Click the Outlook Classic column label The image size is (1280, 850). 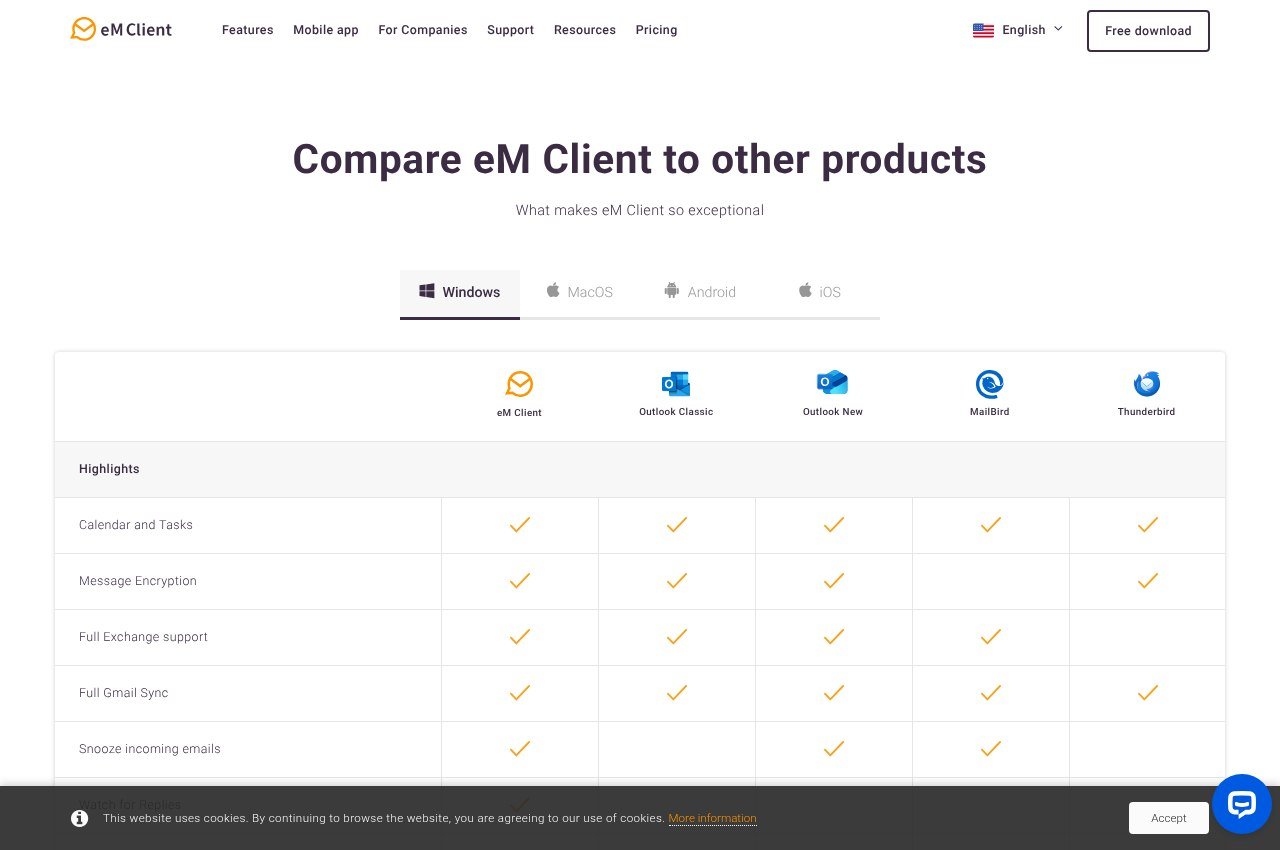676,412
